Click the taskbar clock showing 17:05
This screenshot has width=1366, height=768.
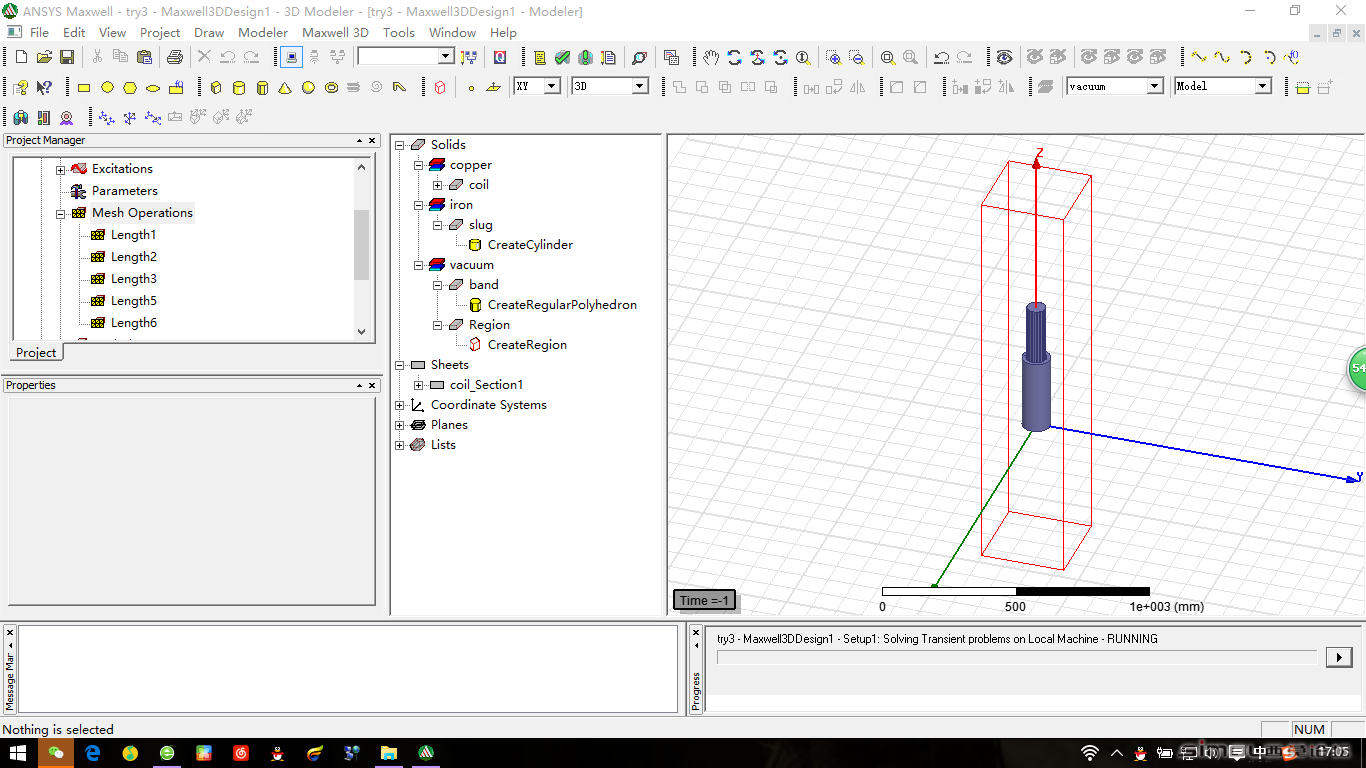pos(1333,752)
